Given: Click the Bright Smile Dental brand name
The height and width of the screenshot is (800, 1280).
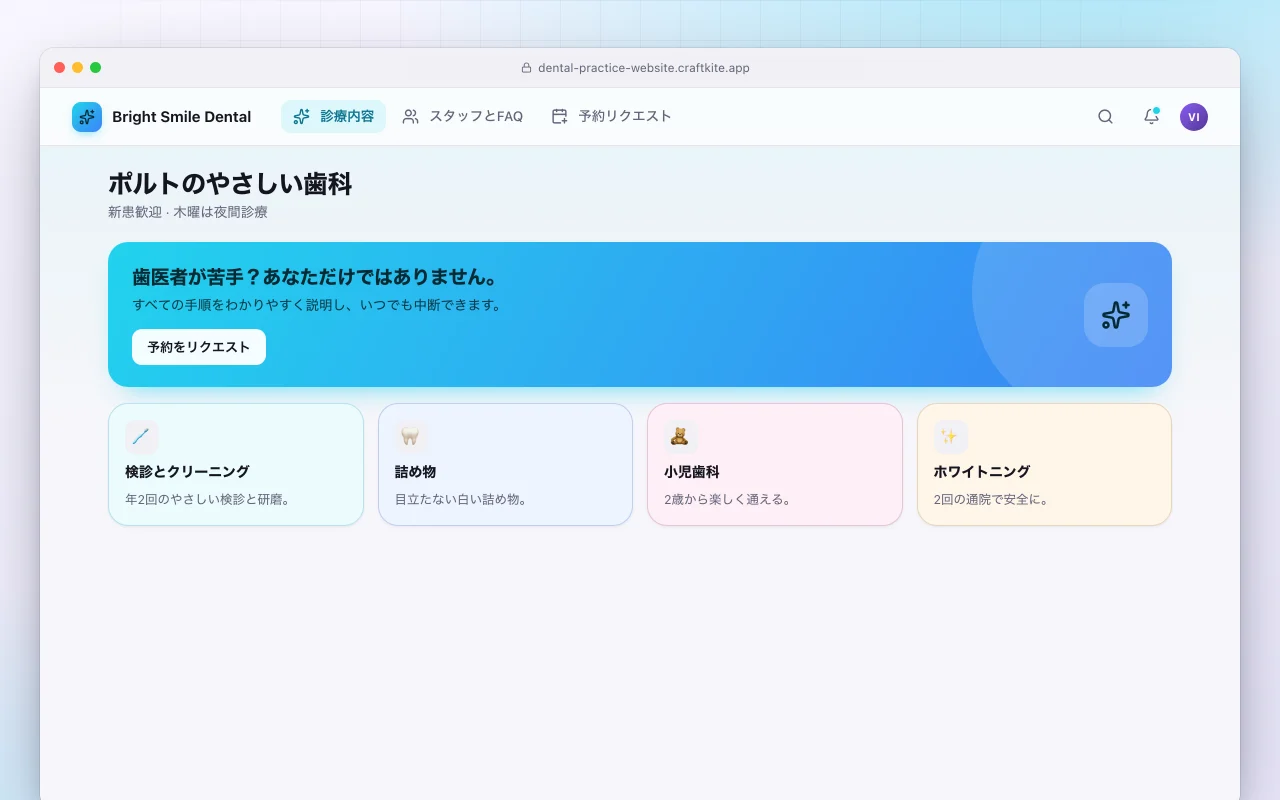Looking at the screenshot, I should click(x=182, y=117).
